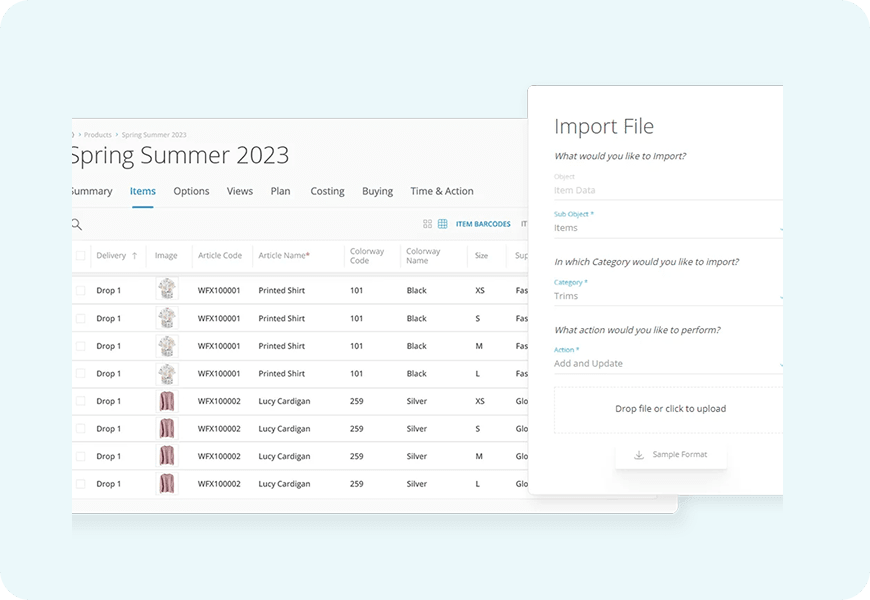Click the download icon beside Sample Format
This screenshot has width=870, height=600.
[x=639, y=455]
